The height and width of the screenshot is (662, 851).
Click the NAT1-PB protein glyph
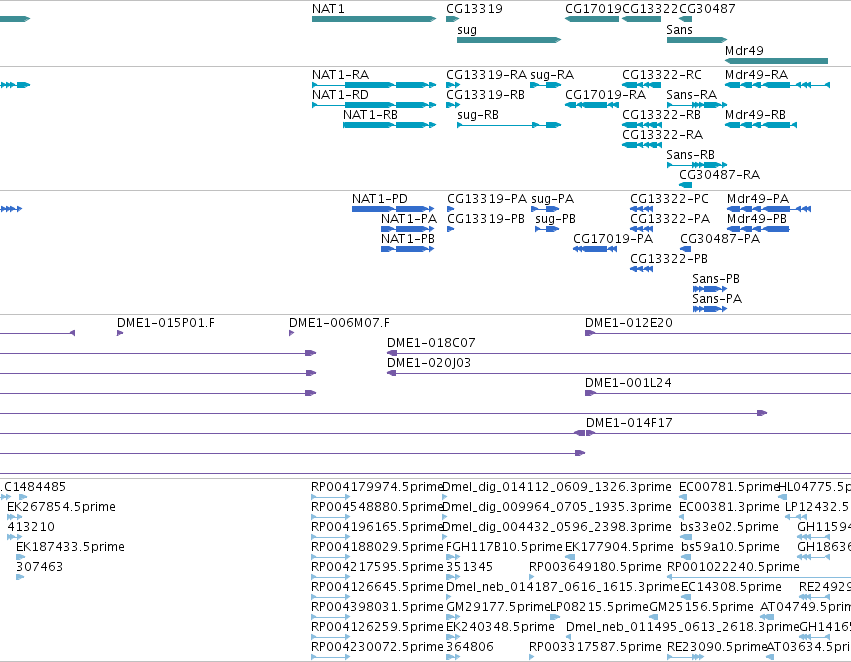[408, 249]
